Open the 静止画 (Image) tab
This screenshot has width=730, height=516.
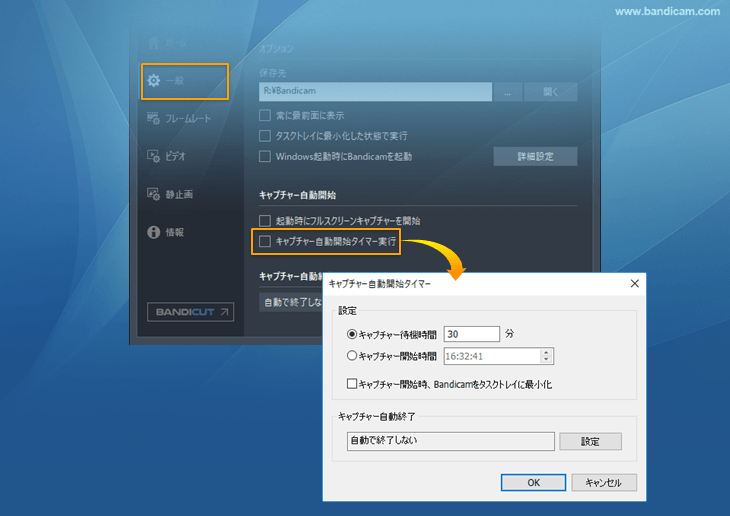170,194
